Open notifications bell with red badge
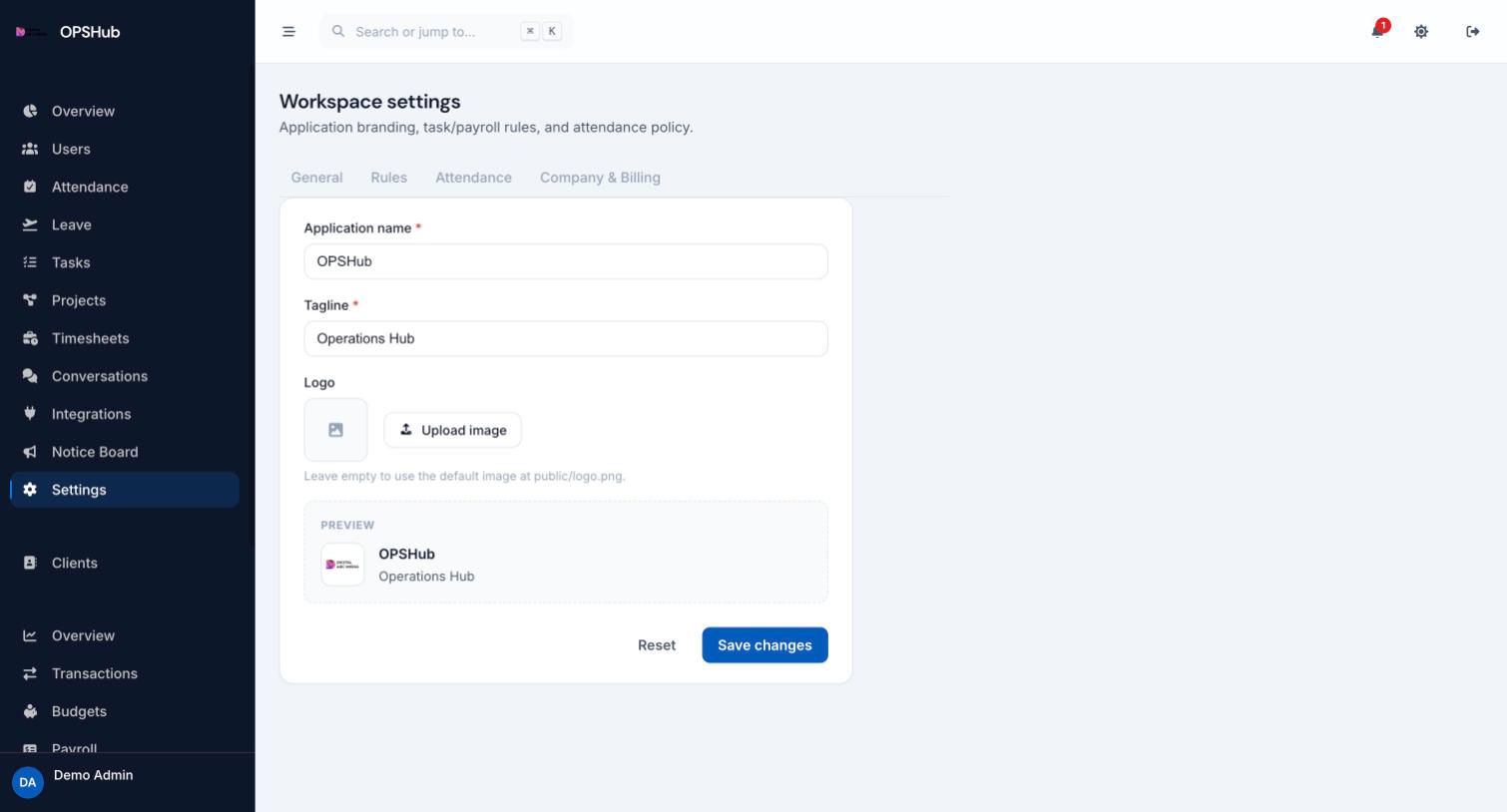Screen dimensions: 1507x812 [x=1378, y=30]
